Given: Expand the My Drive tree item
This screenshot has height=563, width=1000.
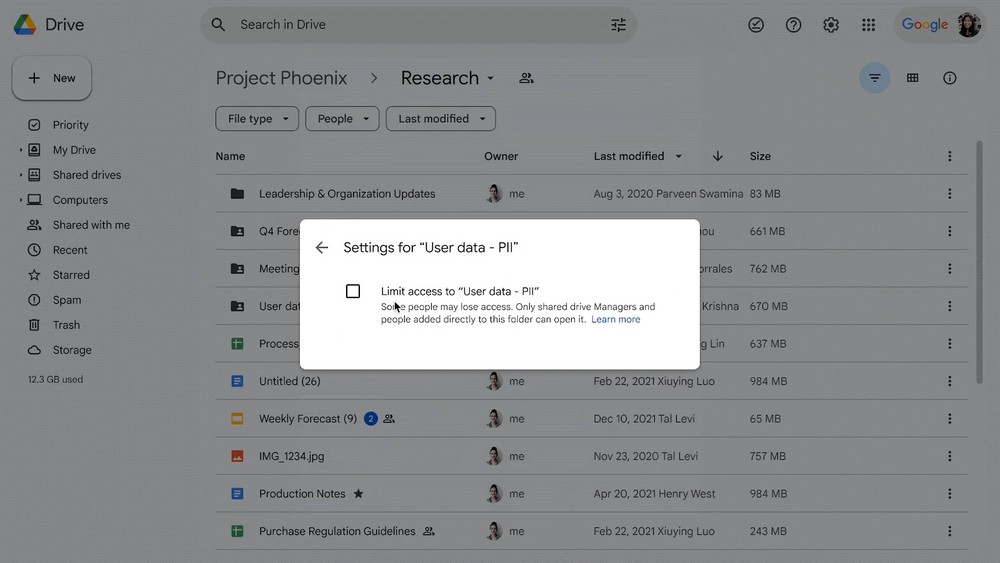Looking at the screenshot, I should (21, 150).
